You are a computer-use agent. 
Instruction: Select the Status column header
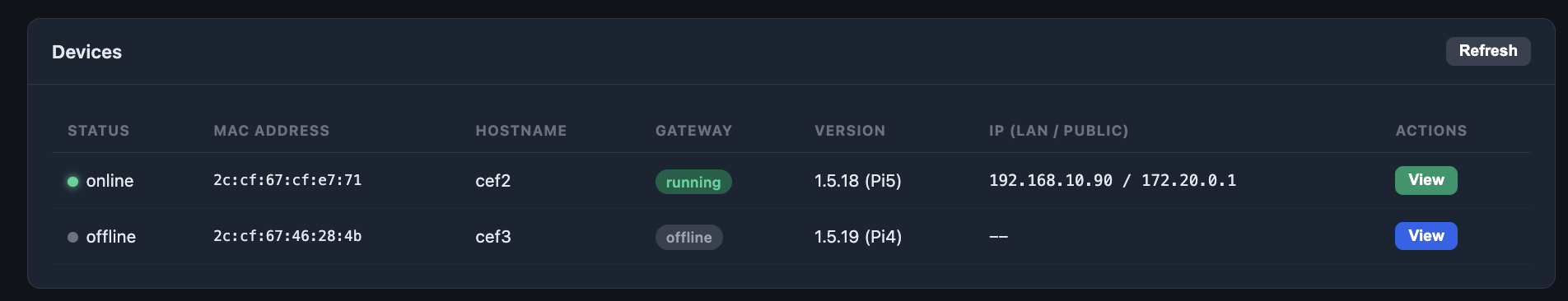tap(99, 131)
